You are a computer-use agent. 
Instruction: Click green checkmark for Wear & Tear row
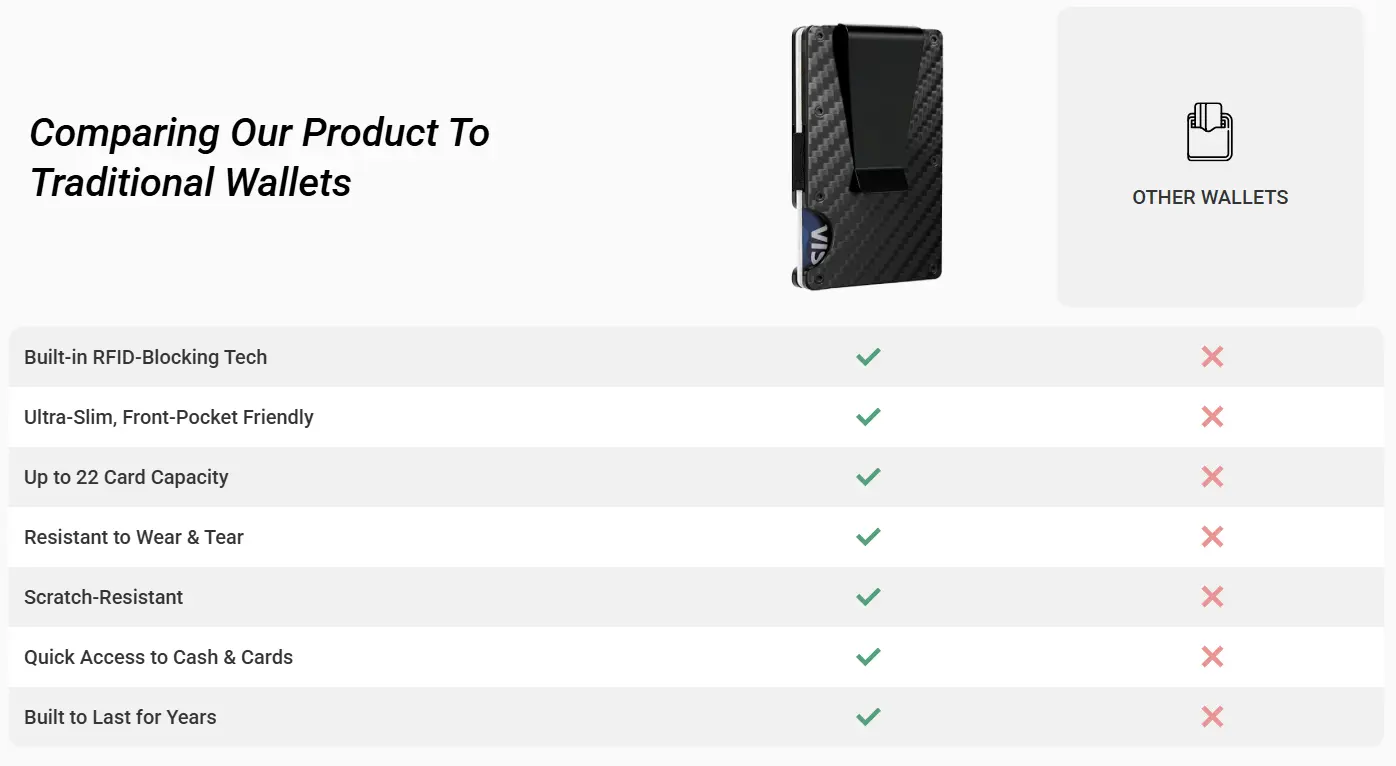pyautogui.click(x=868, y=537)
